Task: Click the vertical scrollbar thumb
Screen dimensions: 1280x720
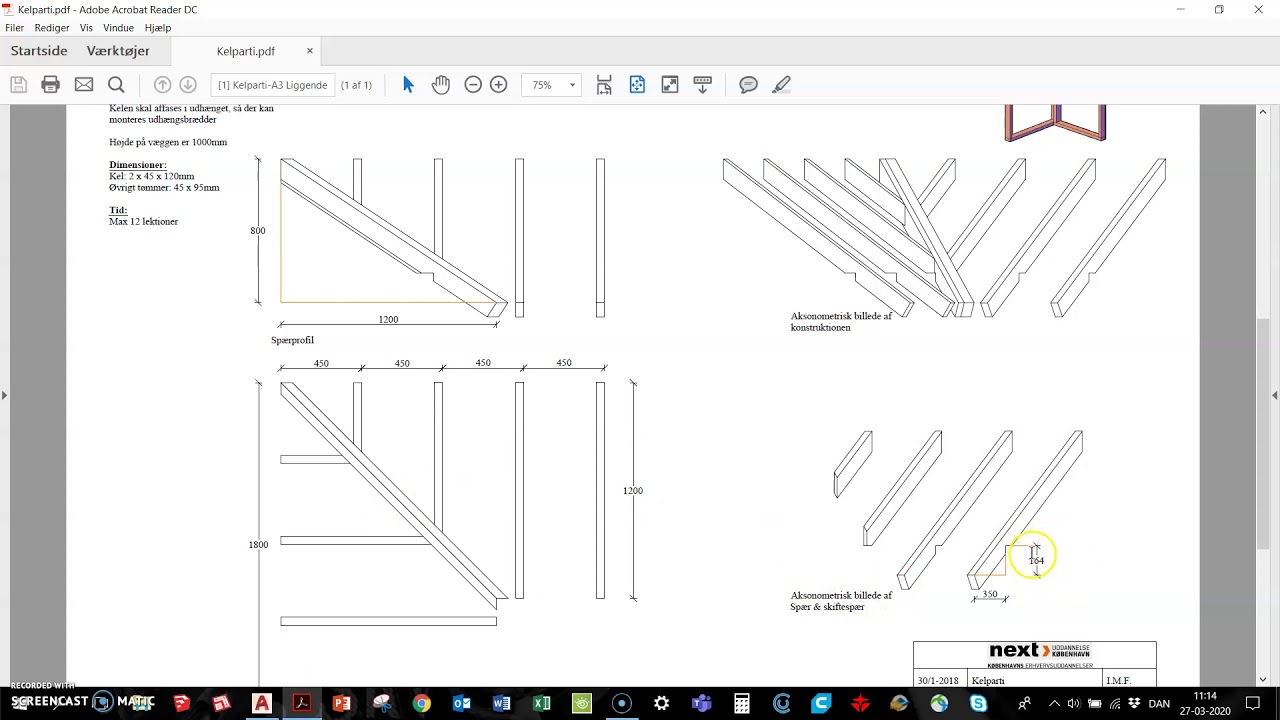Action: pyautogui.click(x=1263, y=433)
